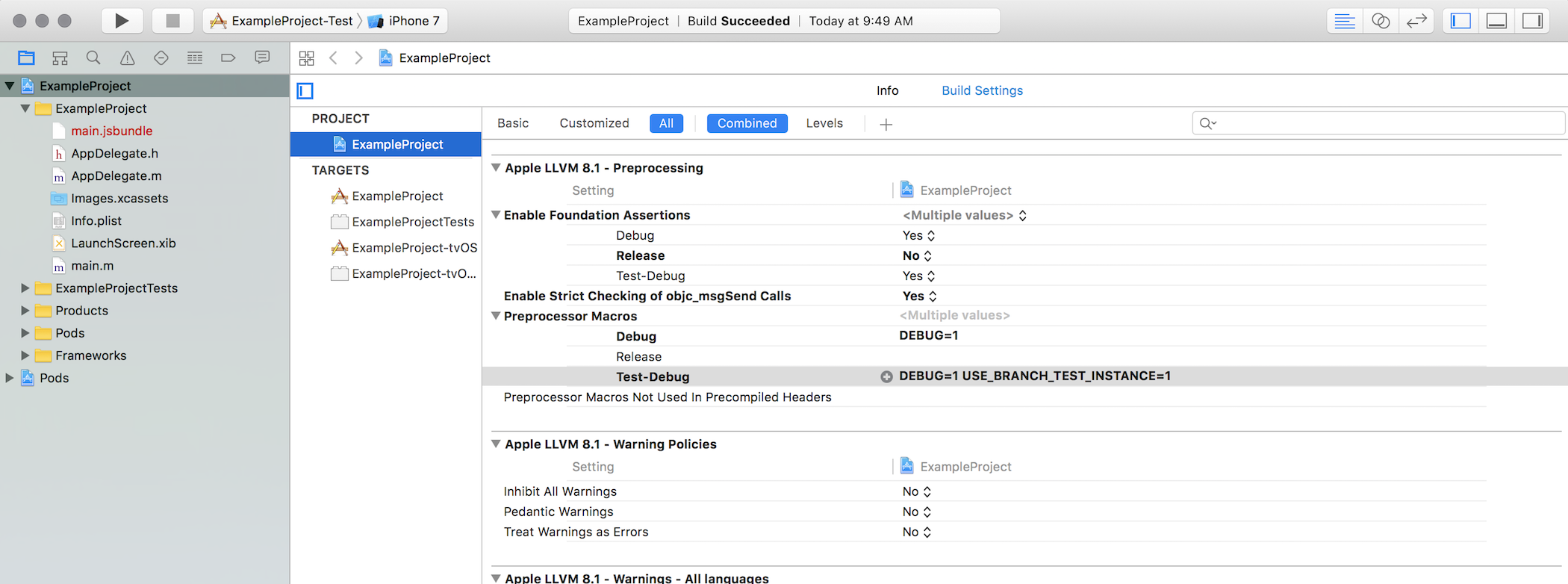The height and width of the screenshot is (584, 1568).
Task: Open the Symbol navigator
Action: click(x=60, y=58)
